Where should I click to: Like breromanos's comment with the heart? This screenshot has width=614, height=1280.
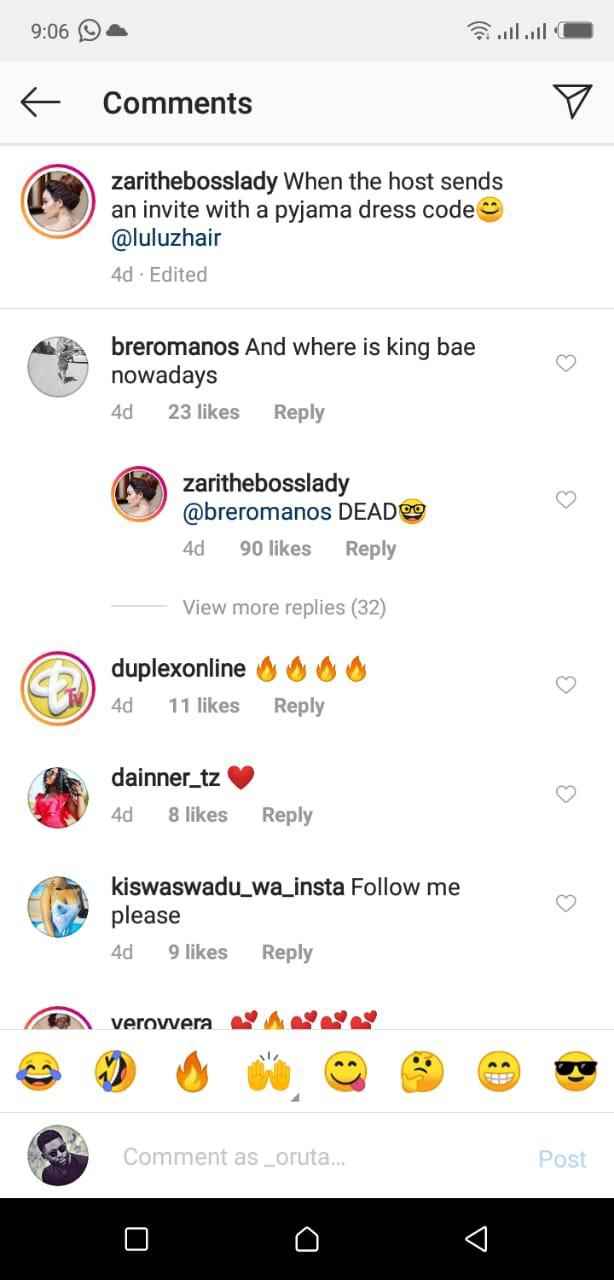[566, 363]
